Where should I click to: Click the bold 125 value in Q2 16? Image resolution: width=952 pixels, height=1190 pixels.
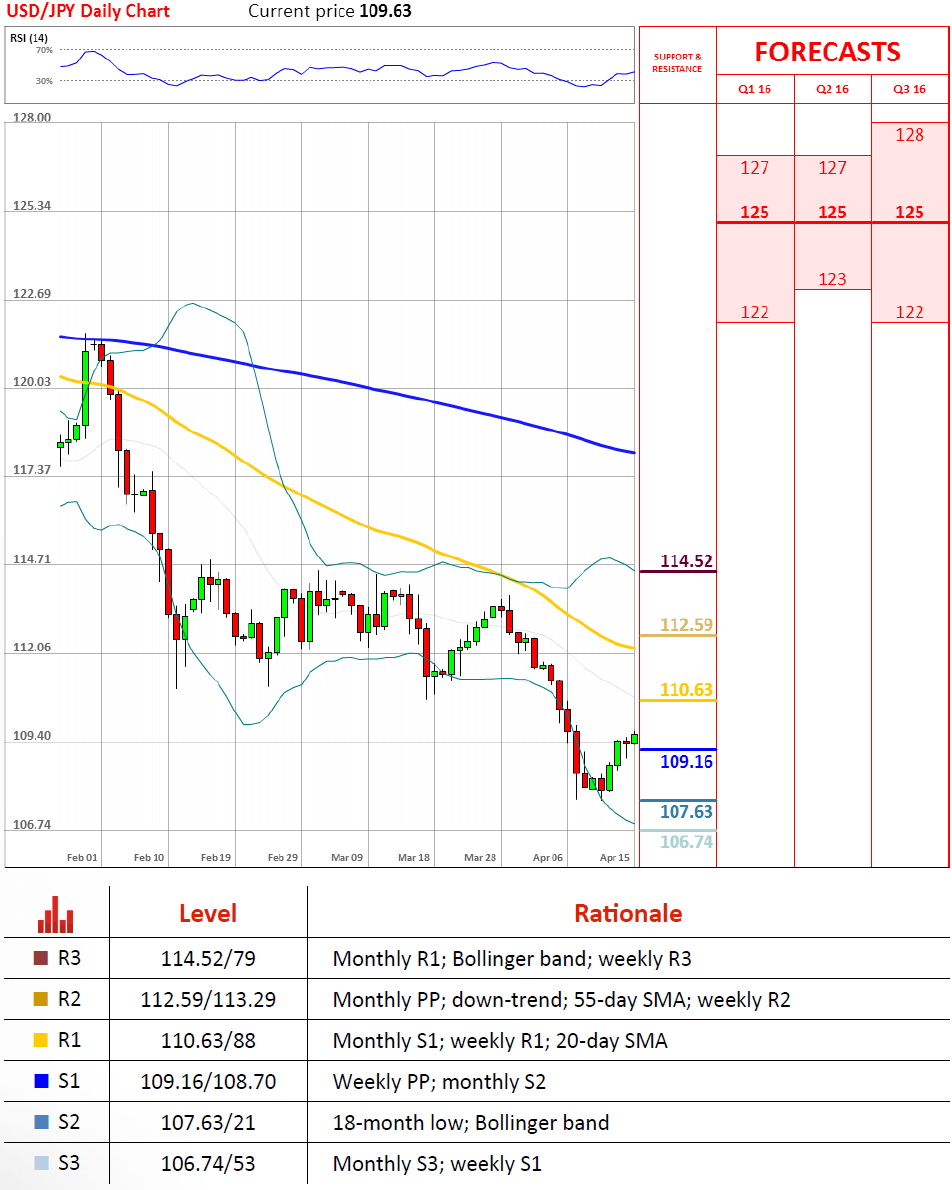coord(833,212)
